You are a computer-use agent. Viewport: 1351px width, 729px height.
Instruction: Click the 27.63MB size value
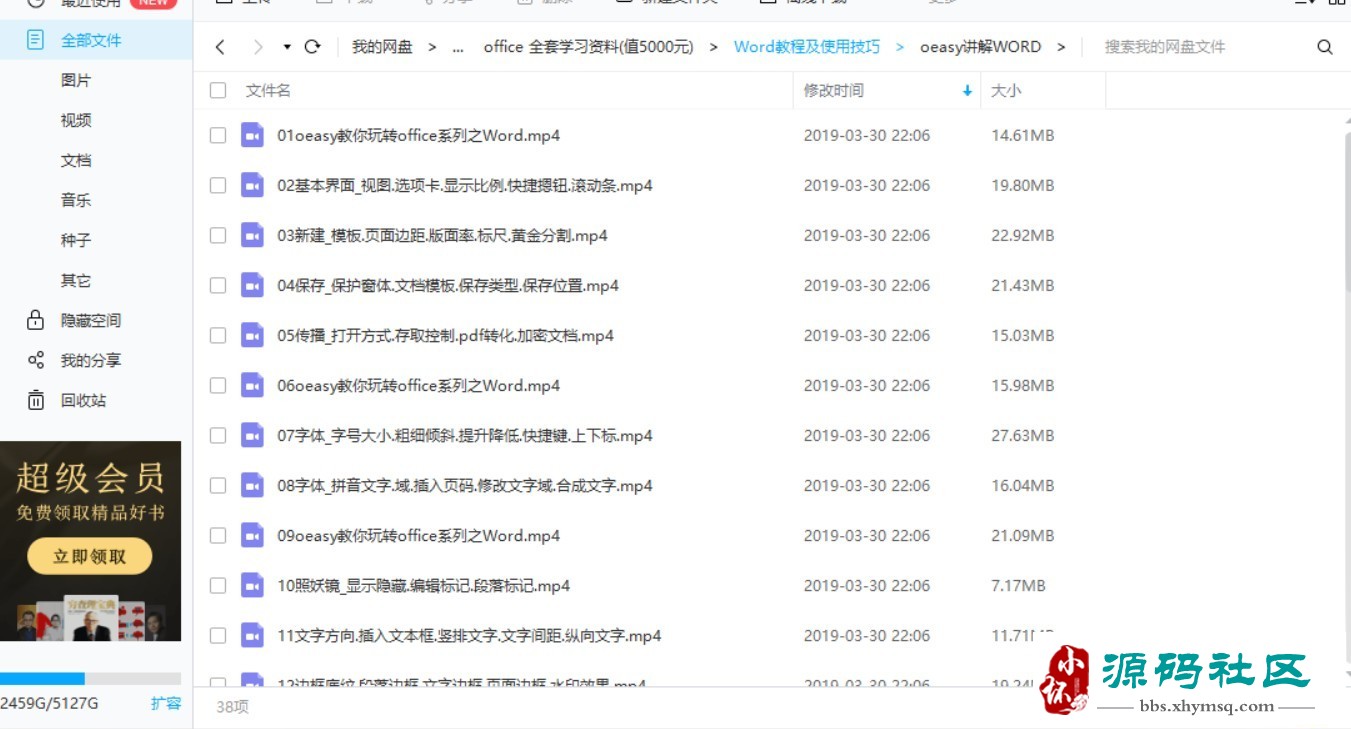point(1022,435)
